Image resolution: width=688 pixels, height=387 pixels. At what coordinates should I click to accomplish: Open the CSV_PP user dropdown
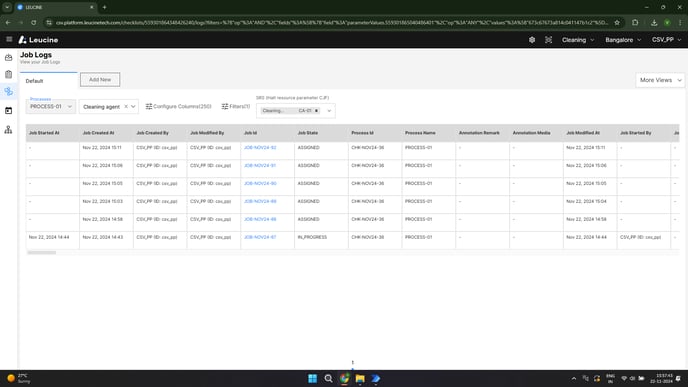(666, 40)
